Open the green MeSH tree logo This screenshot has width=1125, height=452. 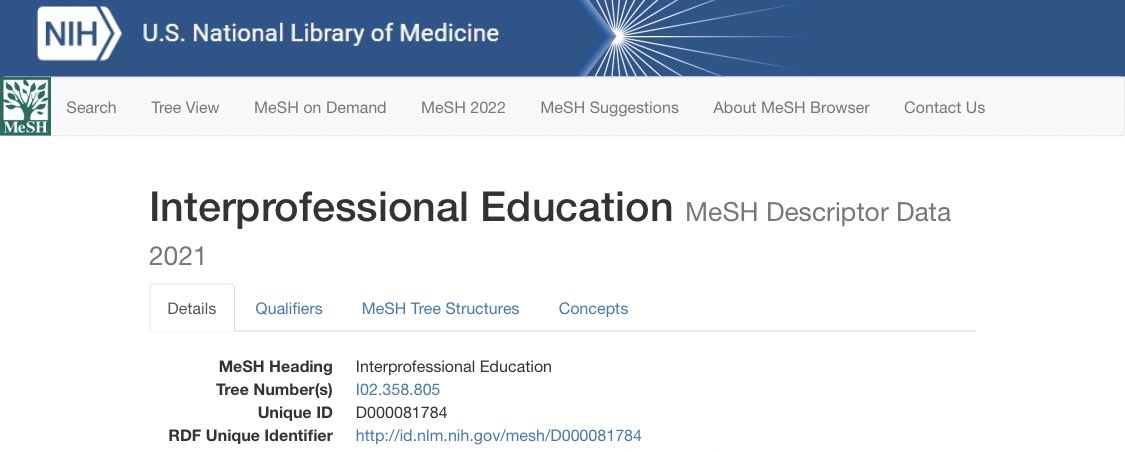click(26, 107)
